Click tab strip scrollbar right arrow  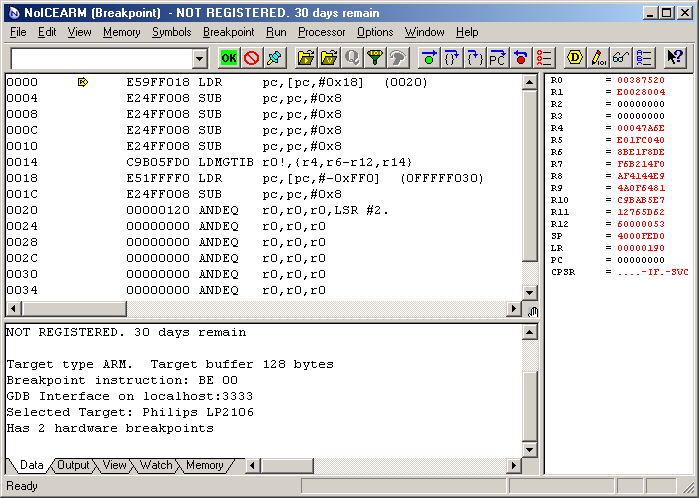[x=514, y=465]
